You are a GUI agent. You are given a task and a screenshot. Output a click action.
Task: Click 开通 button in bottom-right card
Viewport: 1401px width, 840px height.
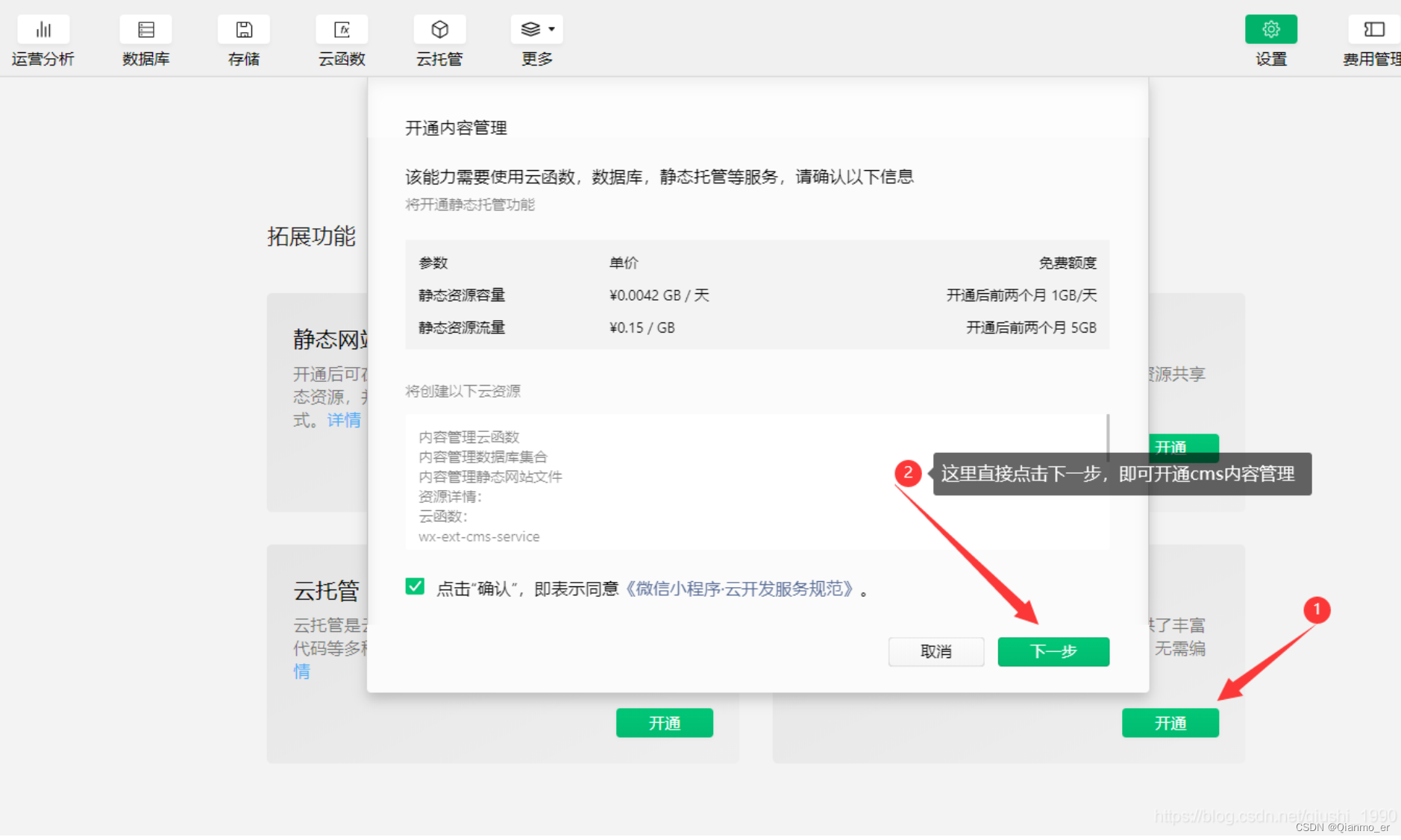click(x=1170, y=723)
